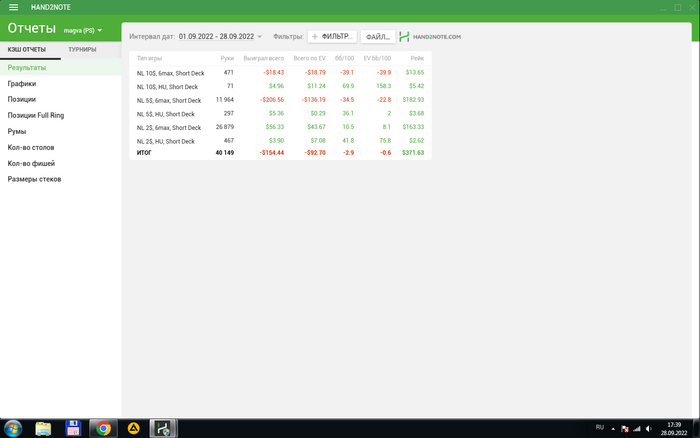This screenshot has width=700, height=438.
Task: Select row NL 2$, HU, Short Deck
Action: [x=280, y=141]
